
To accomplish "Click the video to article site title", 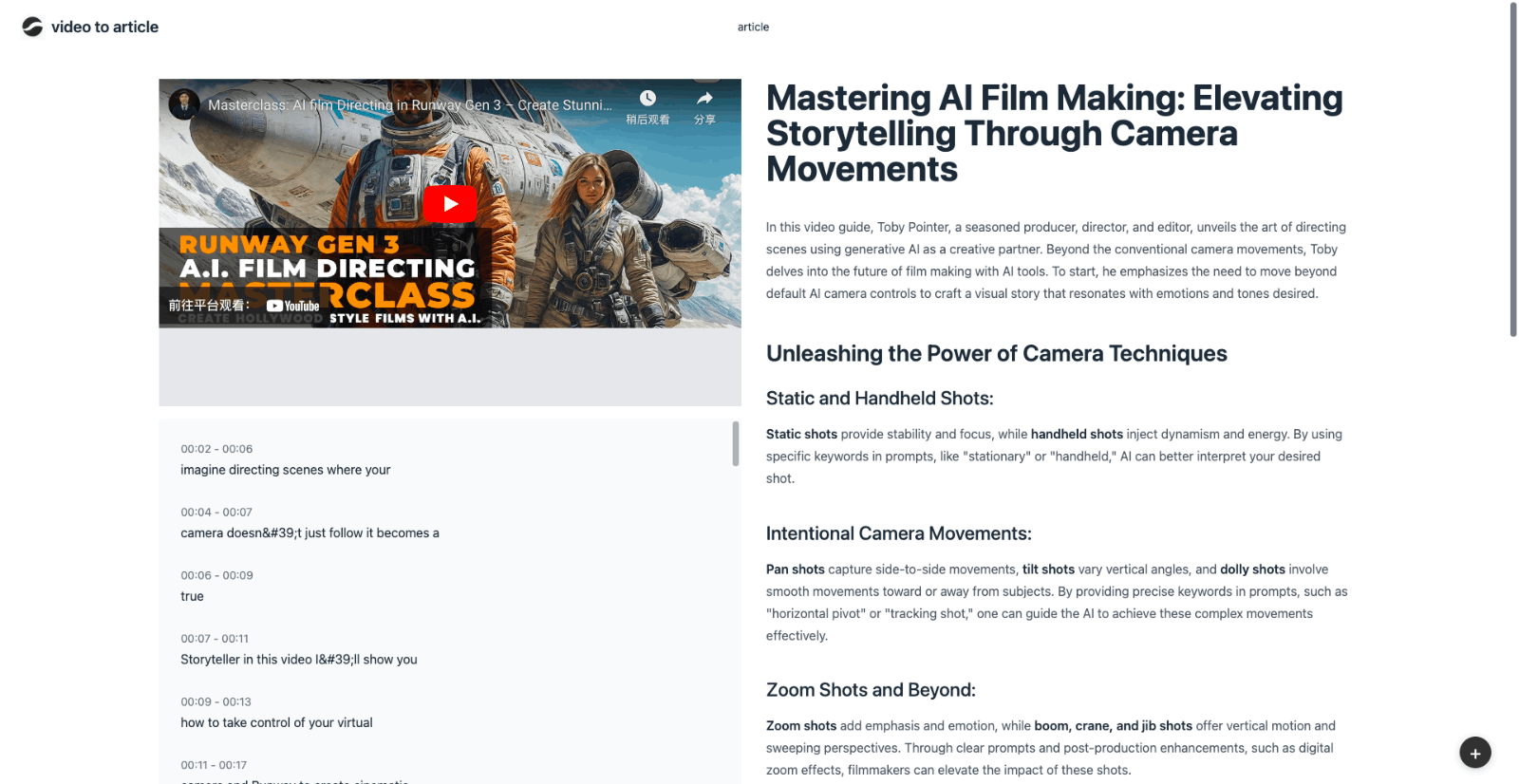I will tap(104, 27).
